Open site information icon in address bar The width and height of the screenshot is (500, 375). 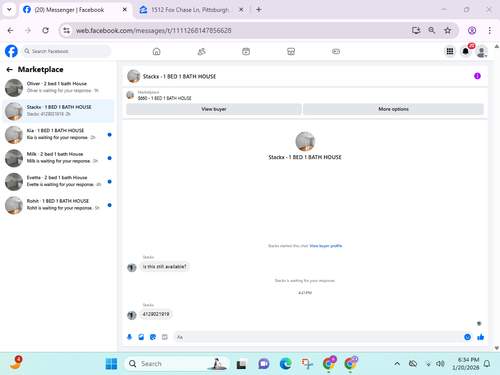67,31
